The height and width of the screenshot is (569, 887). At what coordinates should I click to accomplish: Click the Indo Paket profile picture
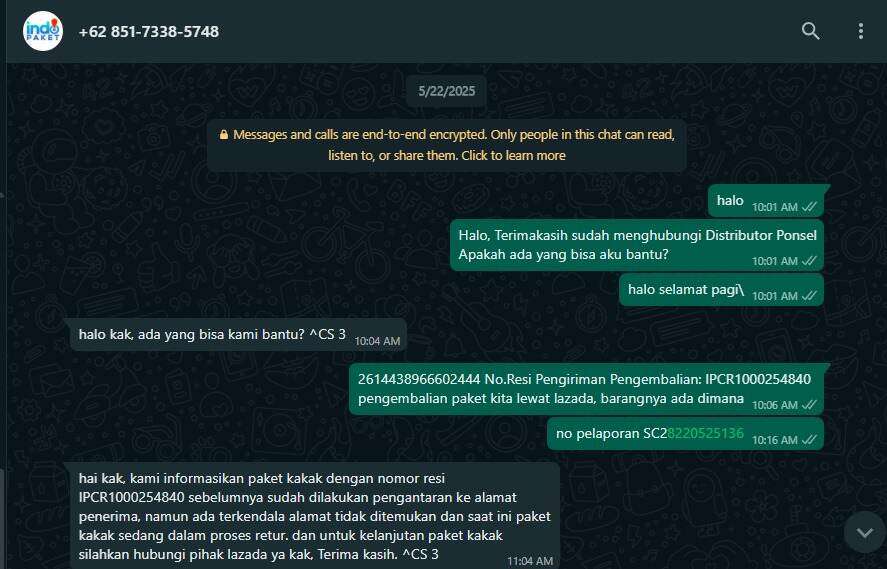pos(42,31)
